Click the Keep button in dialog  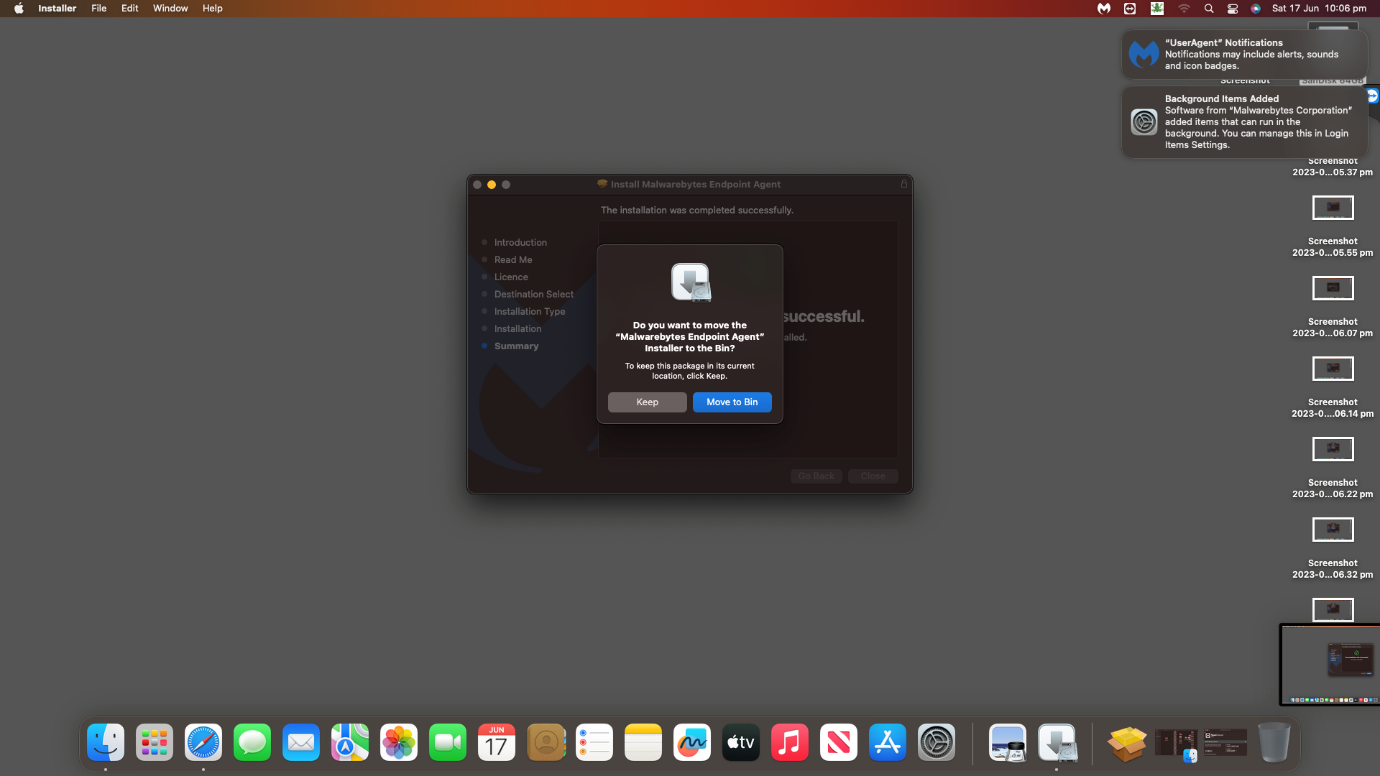click(647, 402)
